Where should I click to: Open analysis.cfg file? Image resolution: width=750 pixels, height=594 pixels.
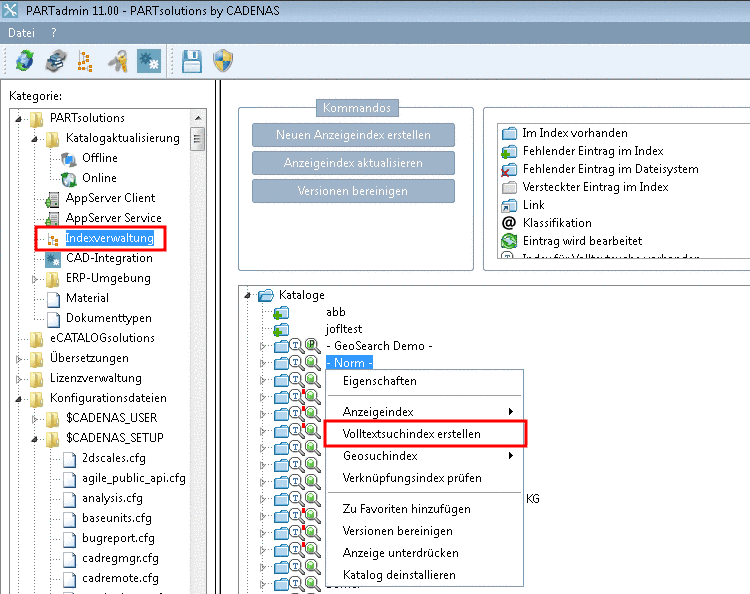coord(112,498)
